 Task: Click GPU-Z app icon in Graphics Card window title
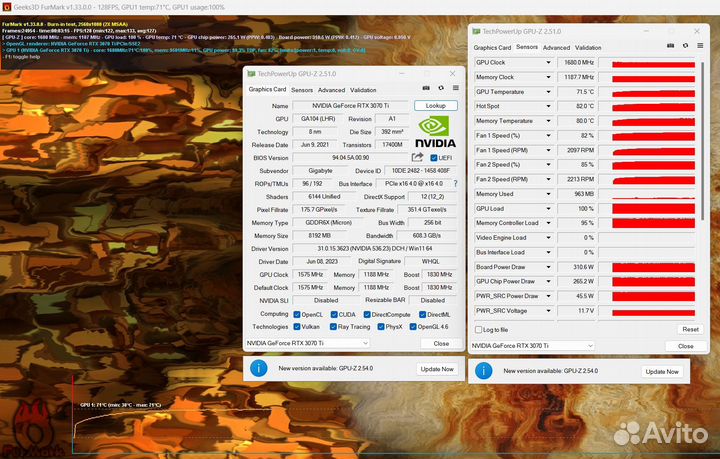(251, 73)
